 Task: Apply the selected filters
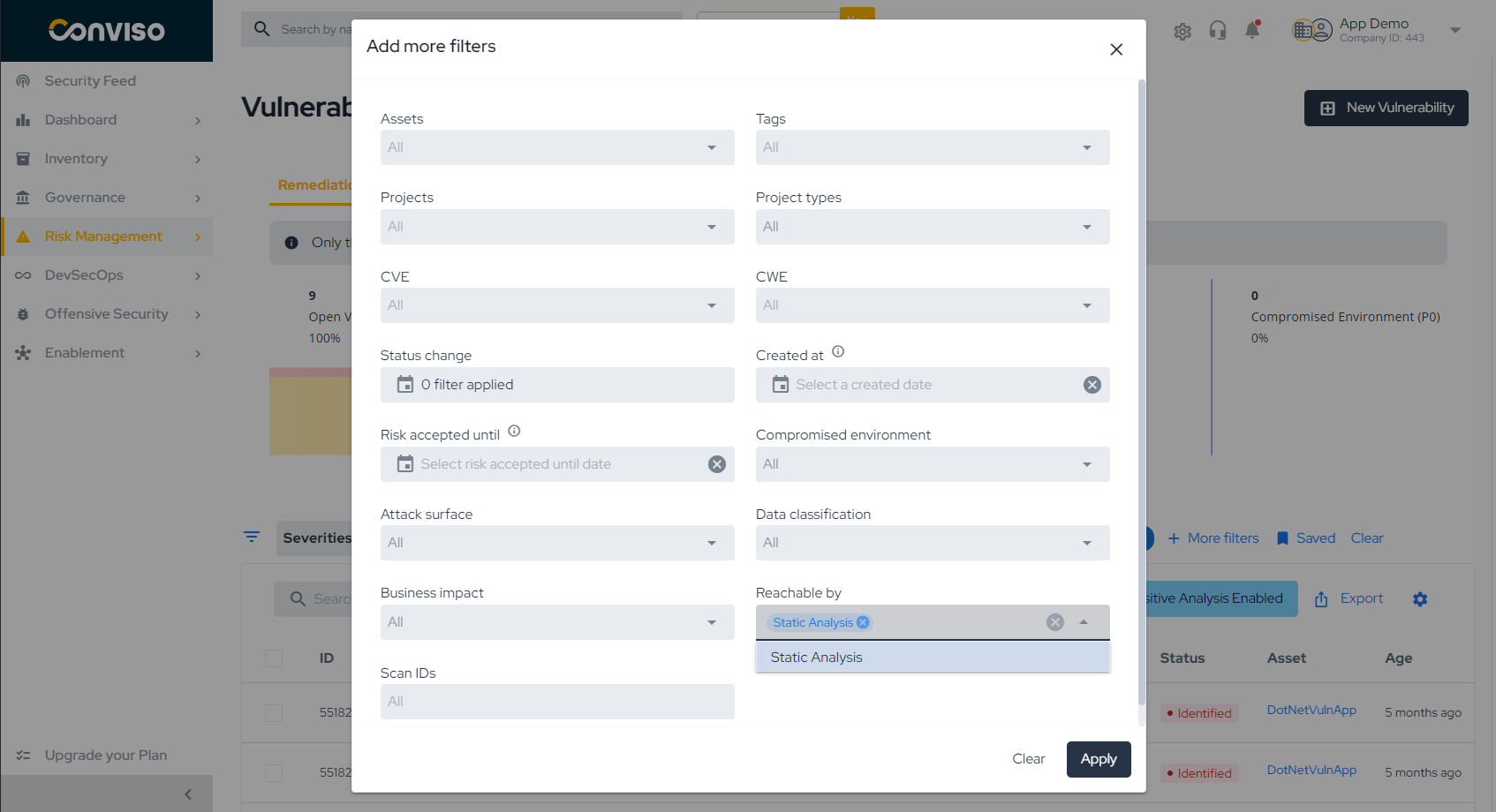coord(1099,759)
